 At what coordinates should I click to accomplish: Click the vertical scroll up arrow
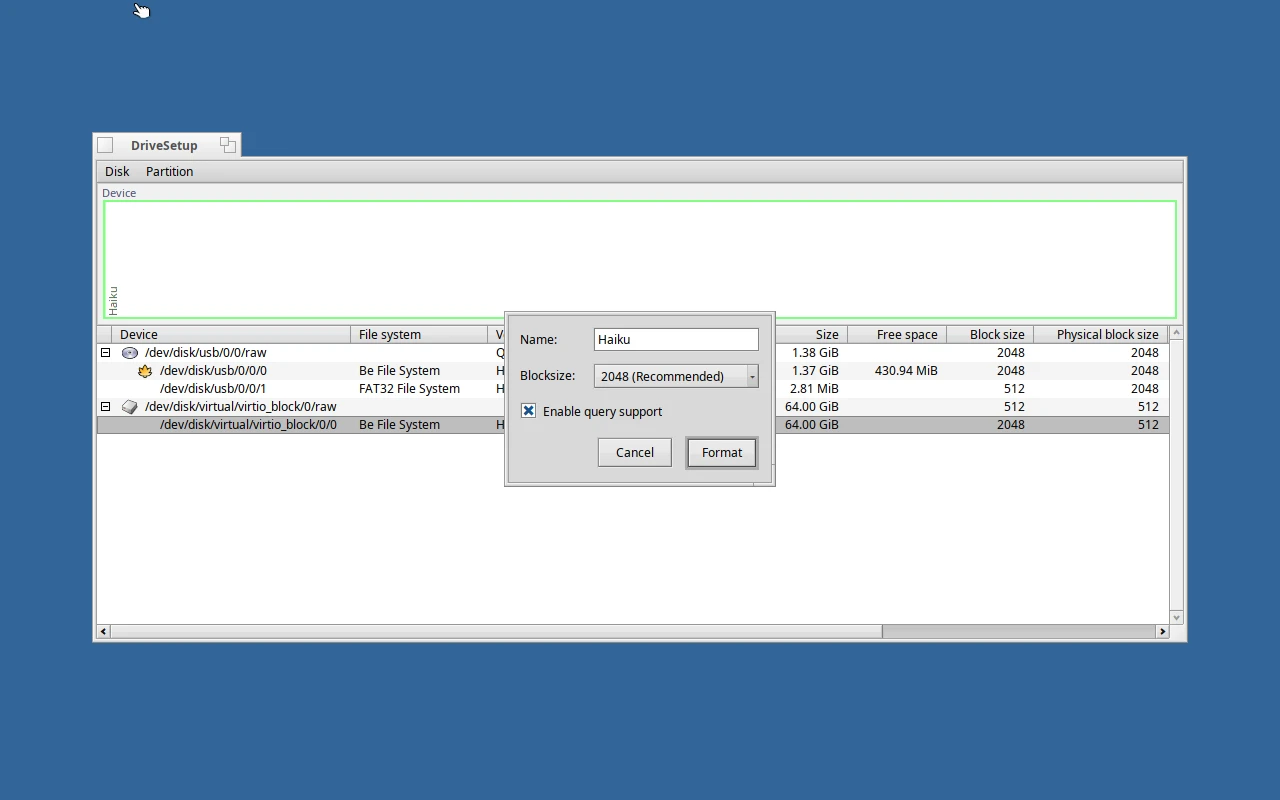click(x=1176, y=333)
